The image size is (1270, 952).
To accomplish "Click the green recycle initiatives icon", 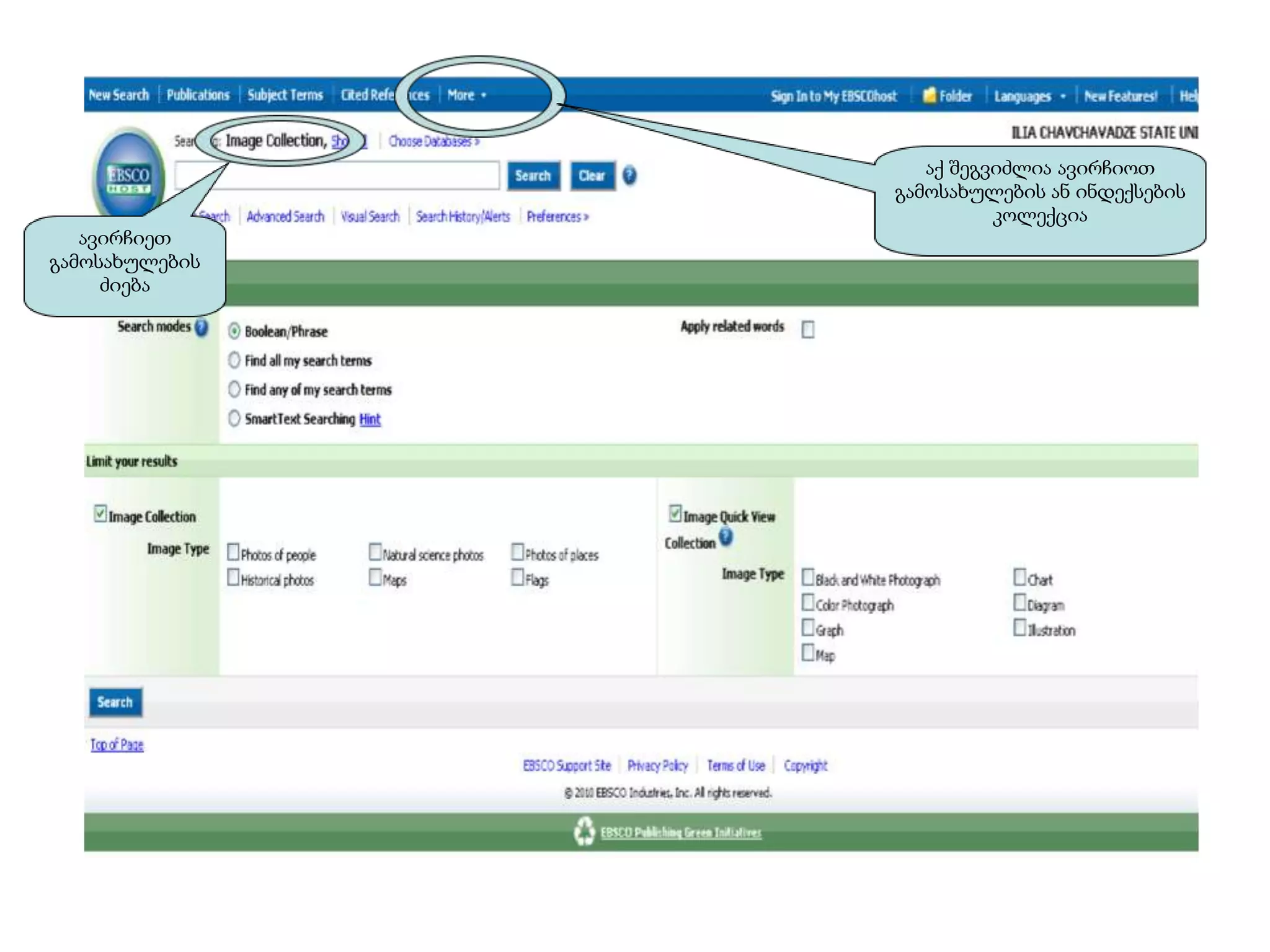I will point(584,832).
